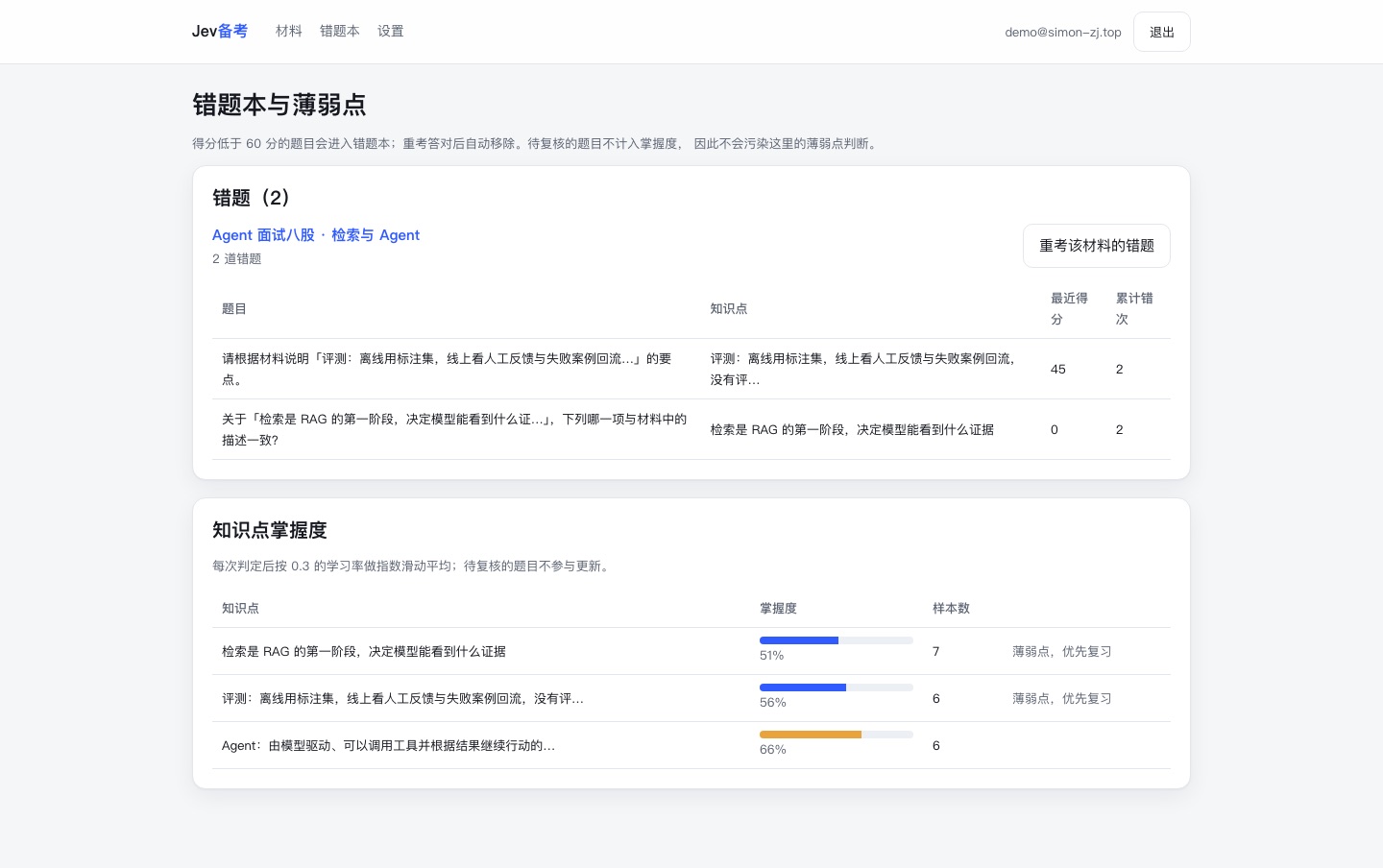Click the Agent：由模型驱动 row
The height and width of the screenshot is (868, 1383).
[x=691, y=745]
